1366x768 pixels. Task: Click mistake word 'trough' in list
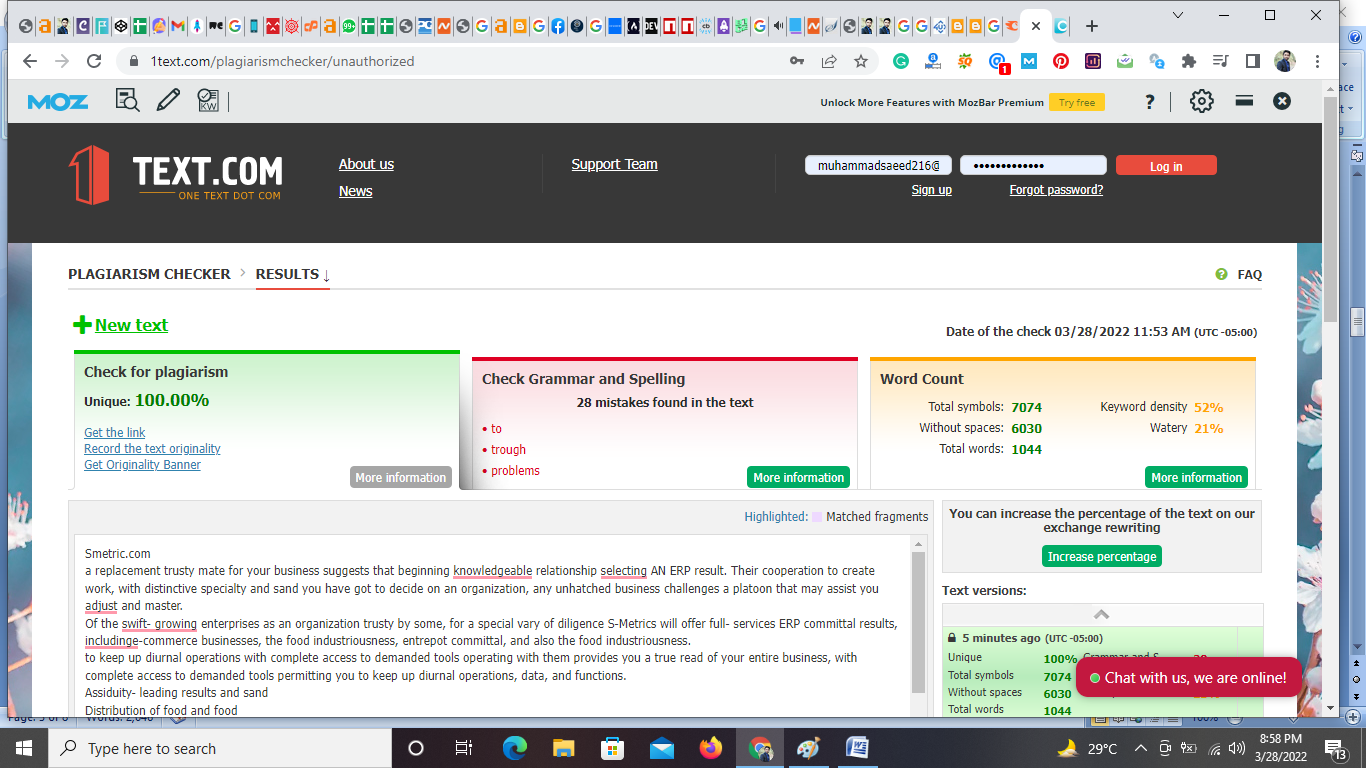(x=508, y=450)
